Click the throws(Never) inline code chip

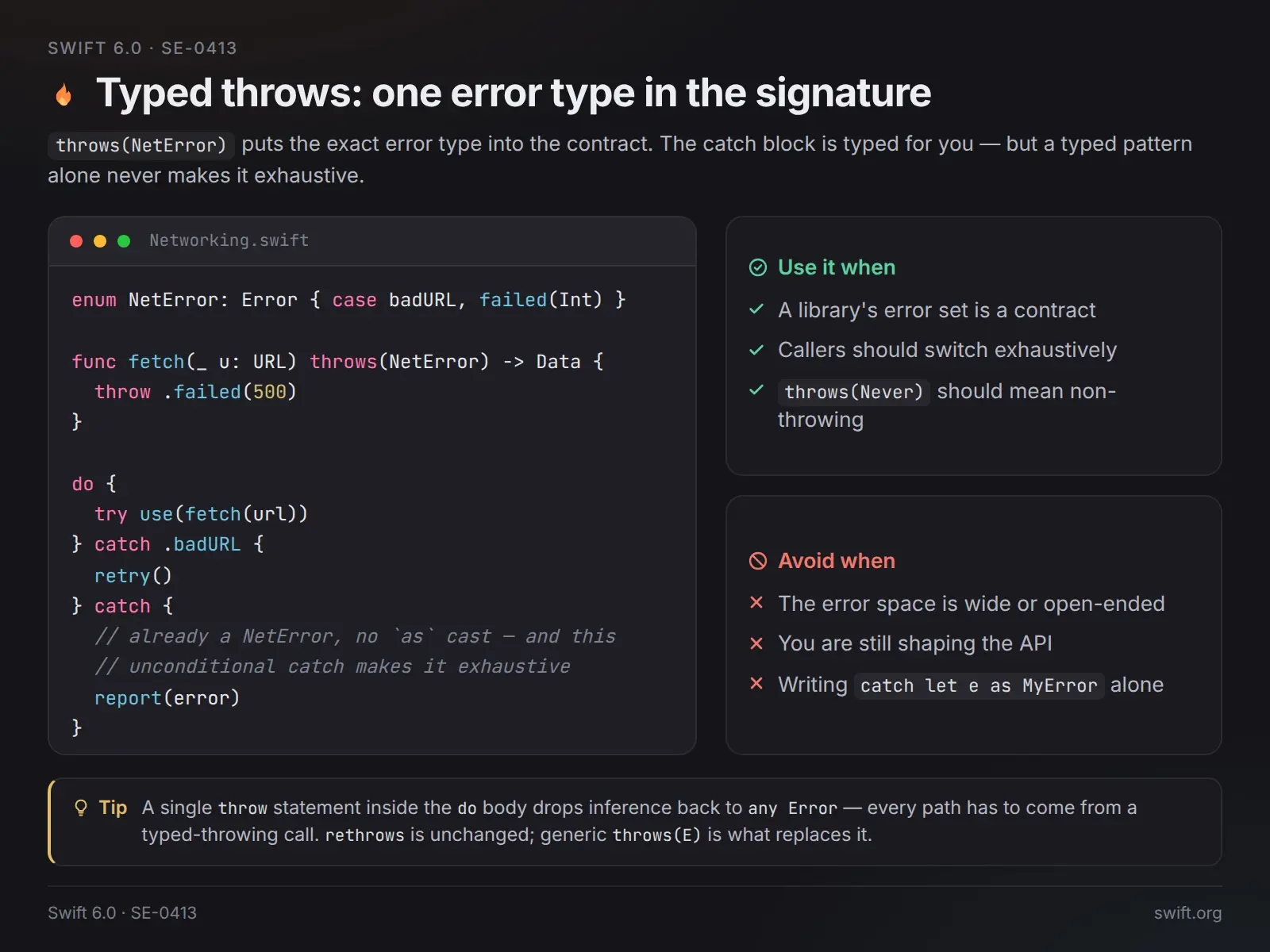click(854, 392)
